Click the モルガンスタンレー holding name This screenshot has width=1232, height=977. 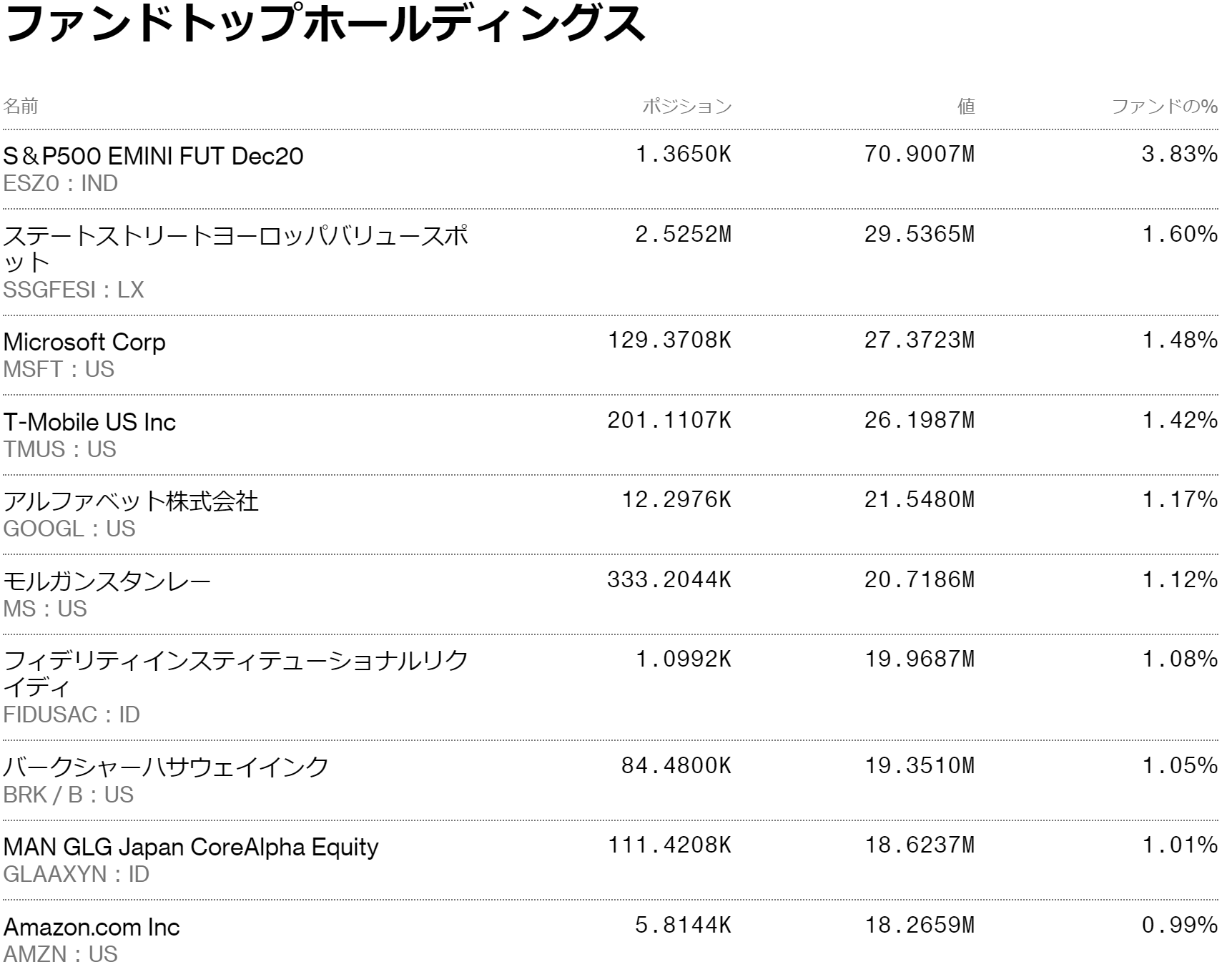(107, 581)
